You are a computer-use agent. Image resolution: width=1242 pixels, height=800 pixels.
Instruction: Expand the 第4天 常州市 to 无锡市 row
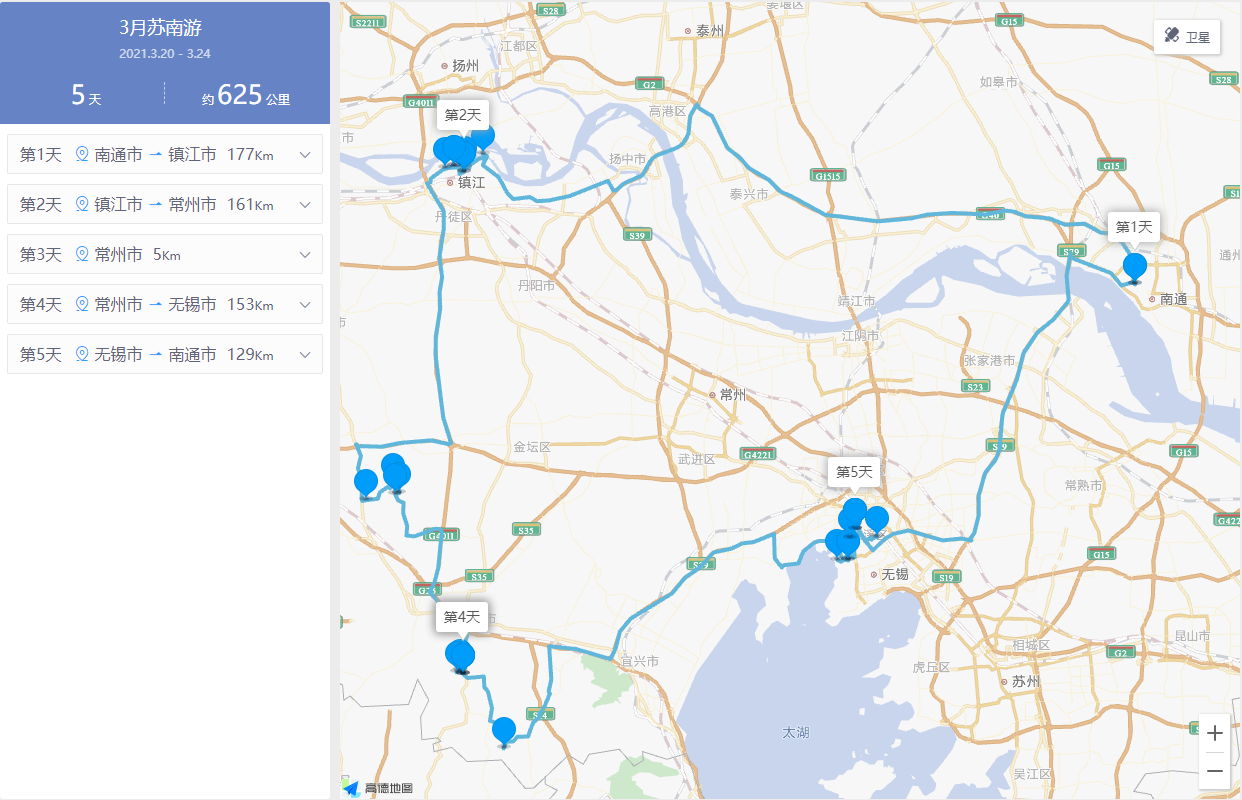pyautogui.click(x=305, y=305)
